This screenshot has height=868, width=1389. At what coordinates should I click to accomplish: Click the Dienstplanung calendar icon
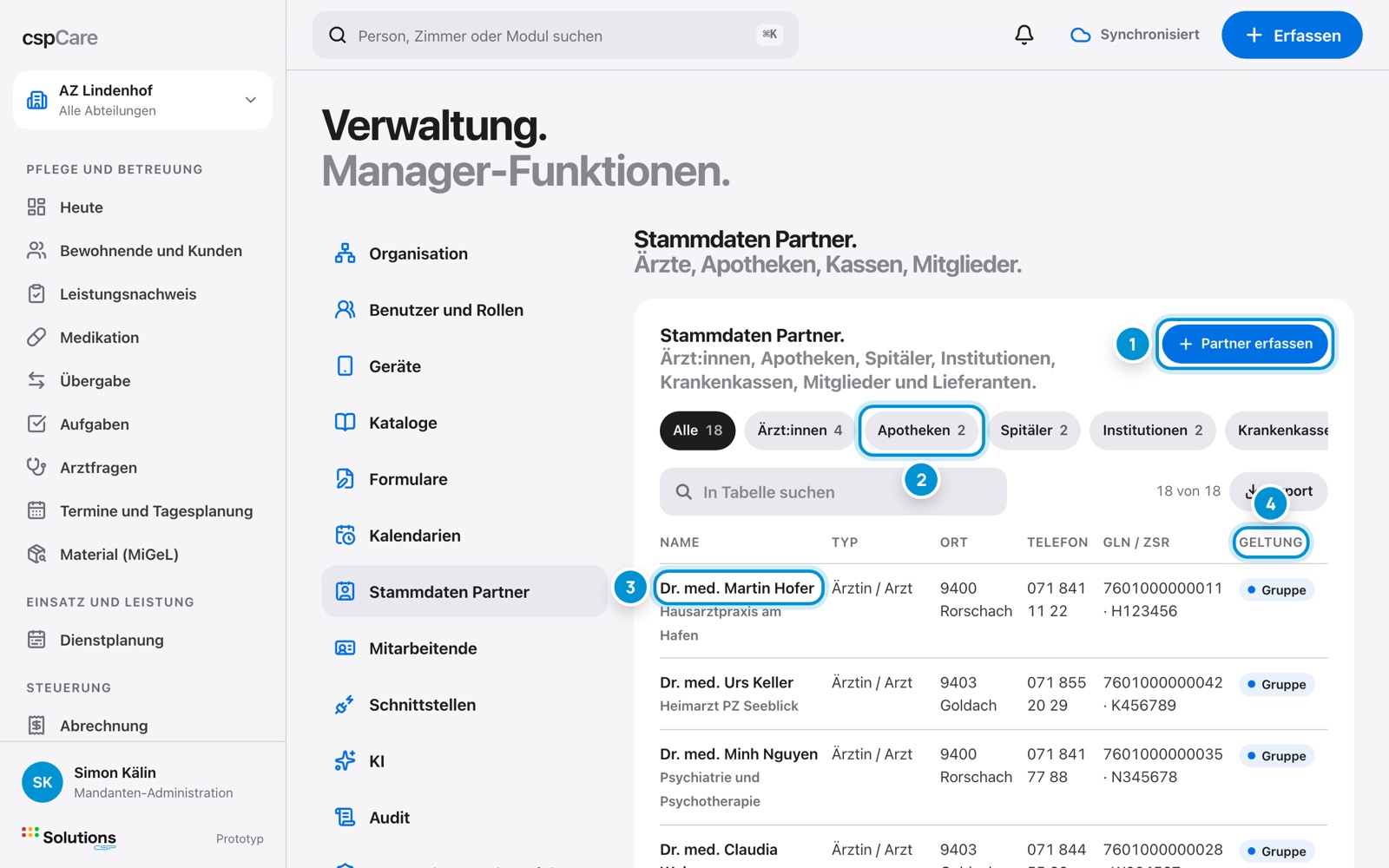[36, 640]
